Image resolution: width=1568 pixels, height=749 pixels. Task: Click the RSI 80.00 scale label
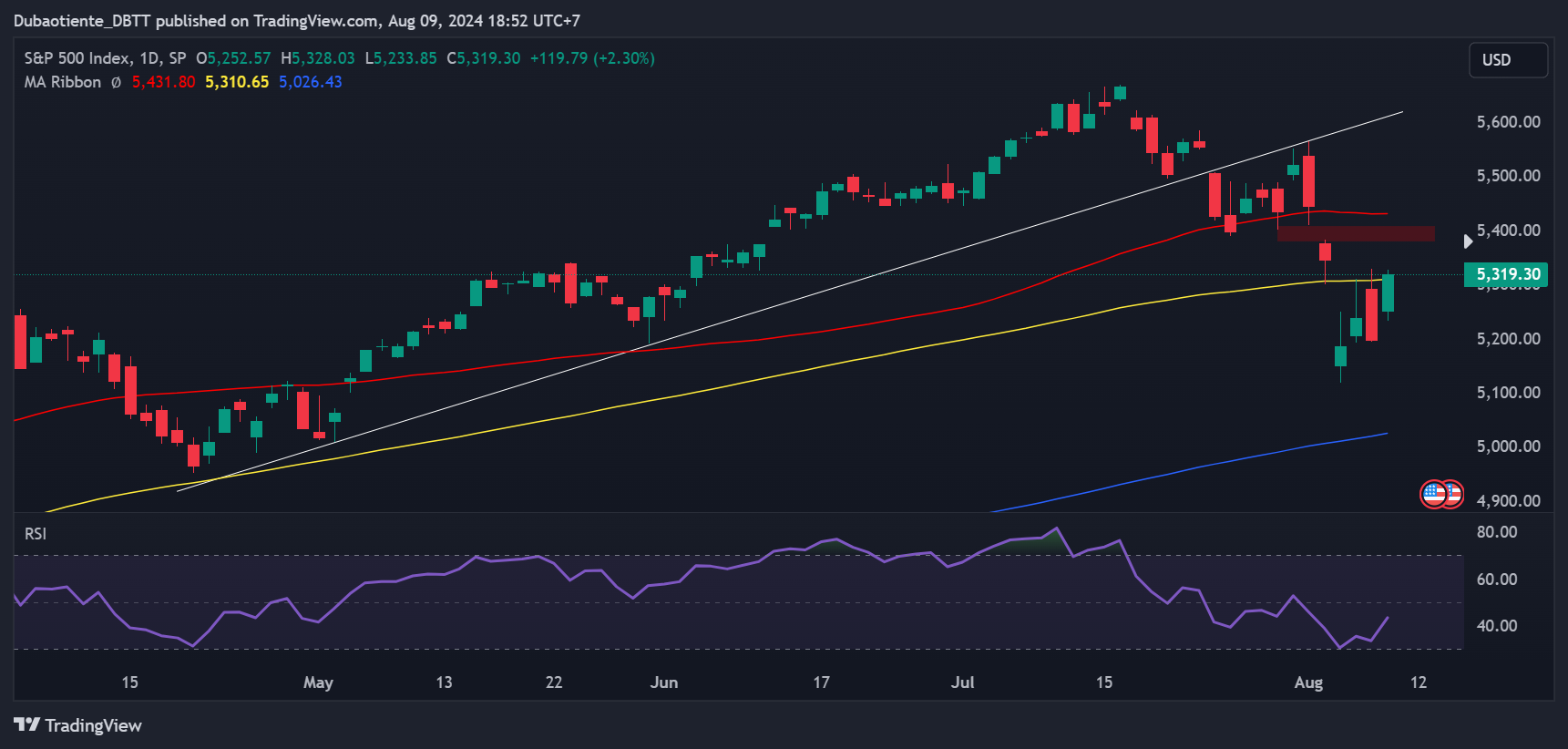tap(1497, 532)
